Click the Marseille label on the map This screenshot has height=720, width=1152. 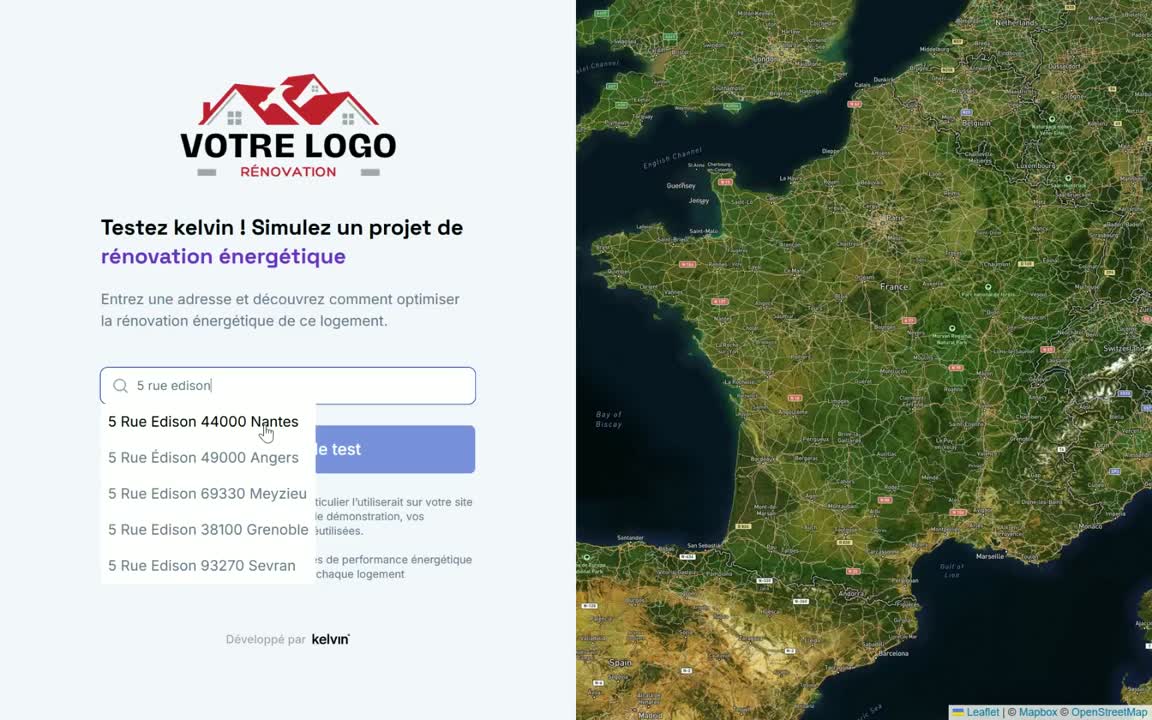[990, 556]
